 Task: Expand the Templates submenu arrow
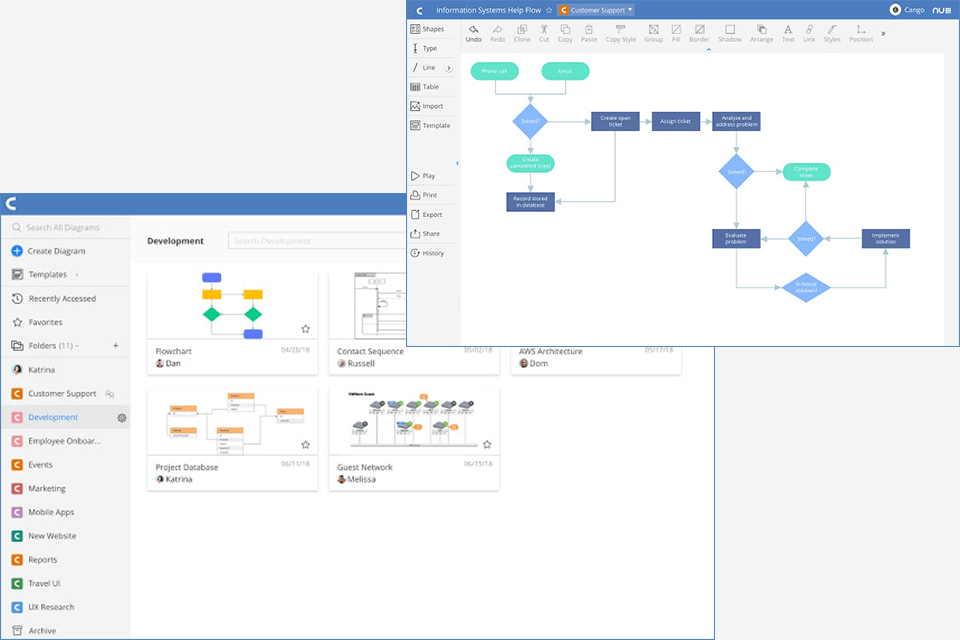click(x=77, y=275)
